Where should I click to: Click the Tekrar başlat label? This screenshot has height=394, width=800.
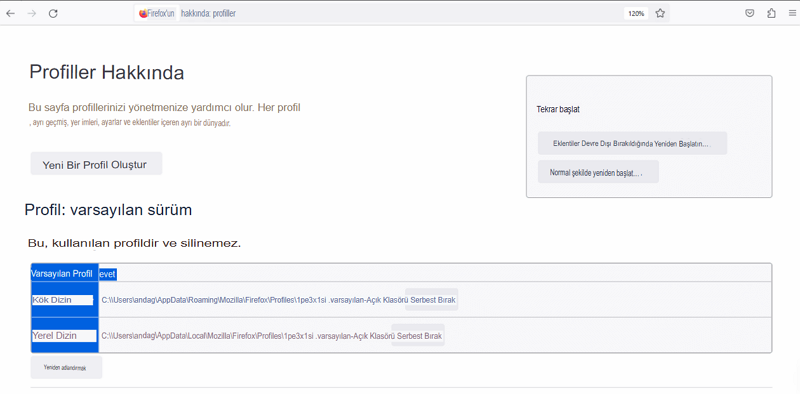click(x=558, y=109)
